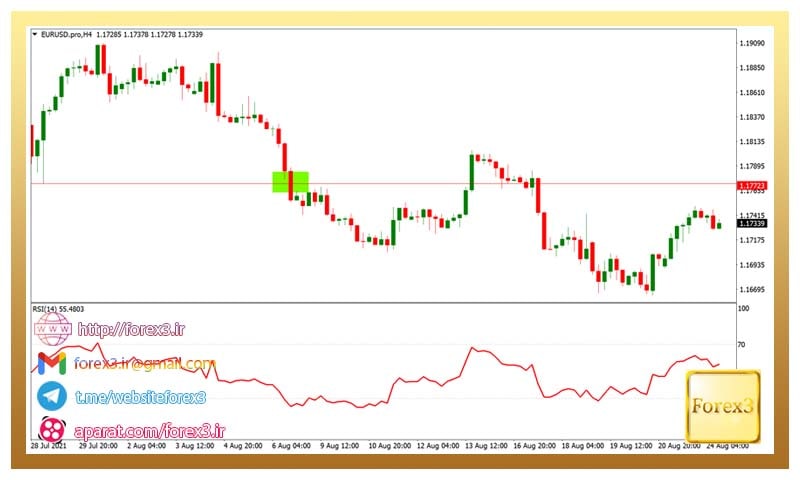Click the 13 Aug 12:00 time label
Image resolution: width=800 pixels, height=480 pixels.
pos(485,446)
